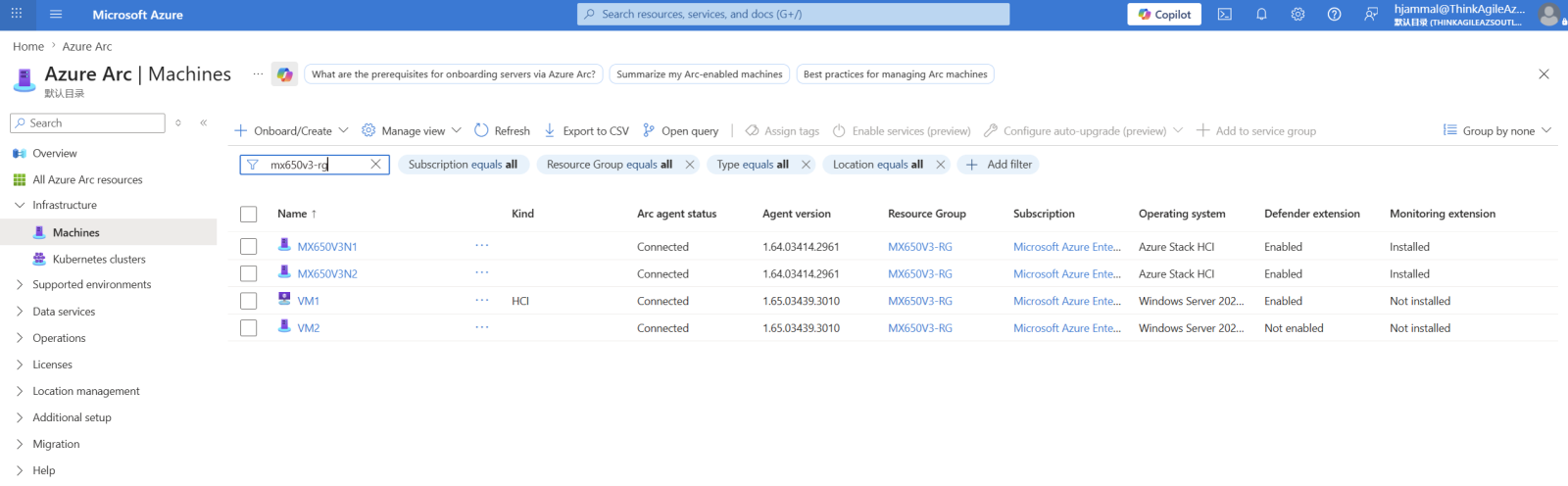
Task: Click Add to service group
Action: [x=1256, y=130]
